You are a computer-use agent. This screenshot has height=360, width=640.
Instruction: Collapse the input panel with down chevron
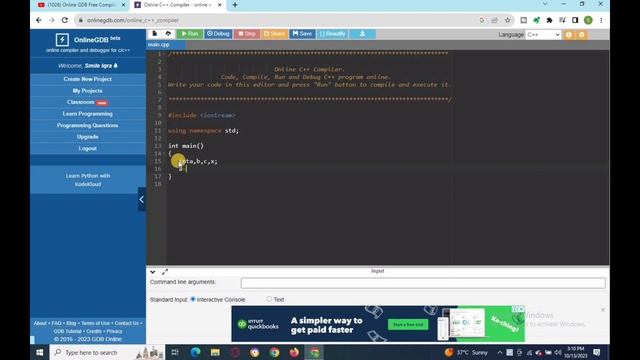(153, 272)
